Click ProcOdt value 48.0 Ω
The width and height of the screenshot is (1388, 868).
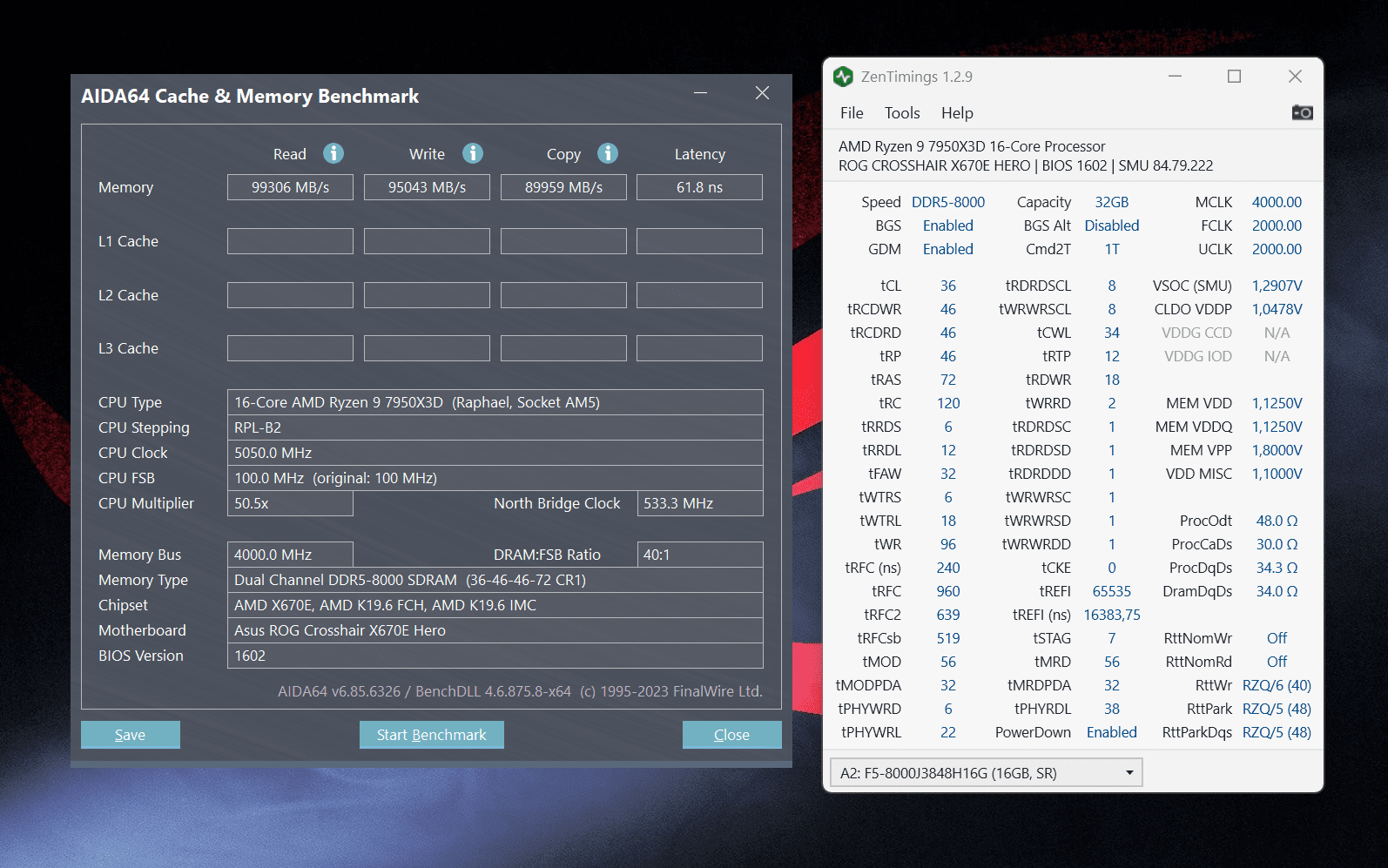tap(1277, 521)
